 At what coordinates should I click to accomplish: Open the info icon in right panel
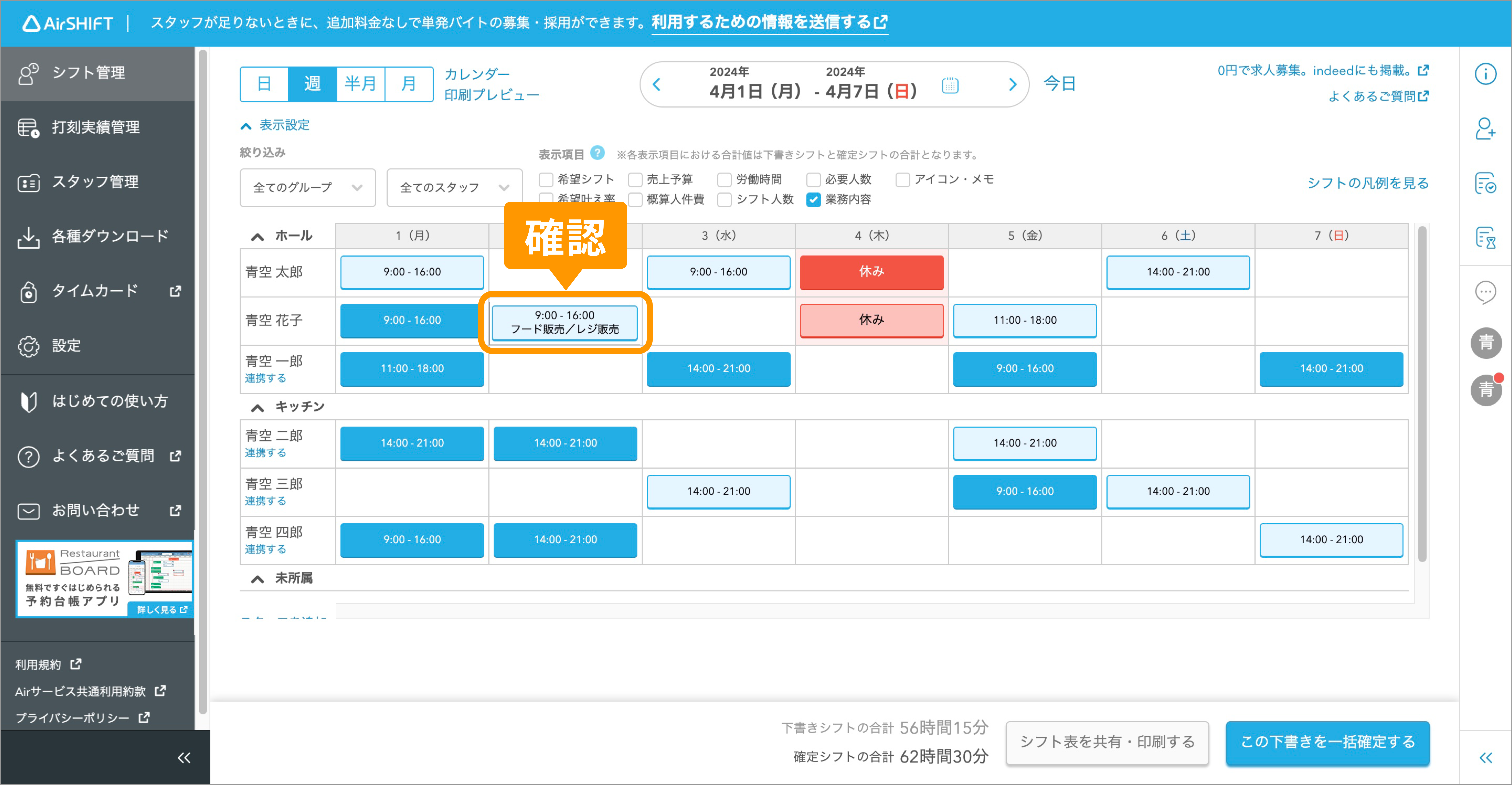coord(1486,74)
